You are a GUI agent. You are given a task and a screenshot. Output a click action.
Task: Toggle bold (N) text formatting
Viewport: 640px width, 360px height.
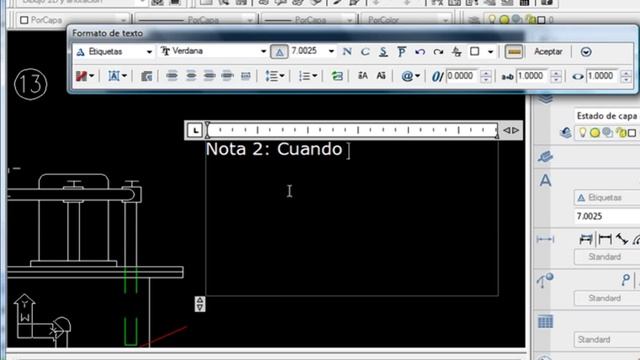347,51
